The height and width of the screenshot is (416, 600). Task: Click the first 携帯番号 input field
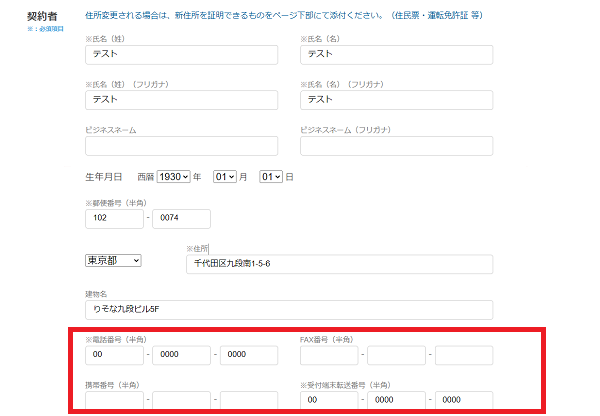point(114,400)
